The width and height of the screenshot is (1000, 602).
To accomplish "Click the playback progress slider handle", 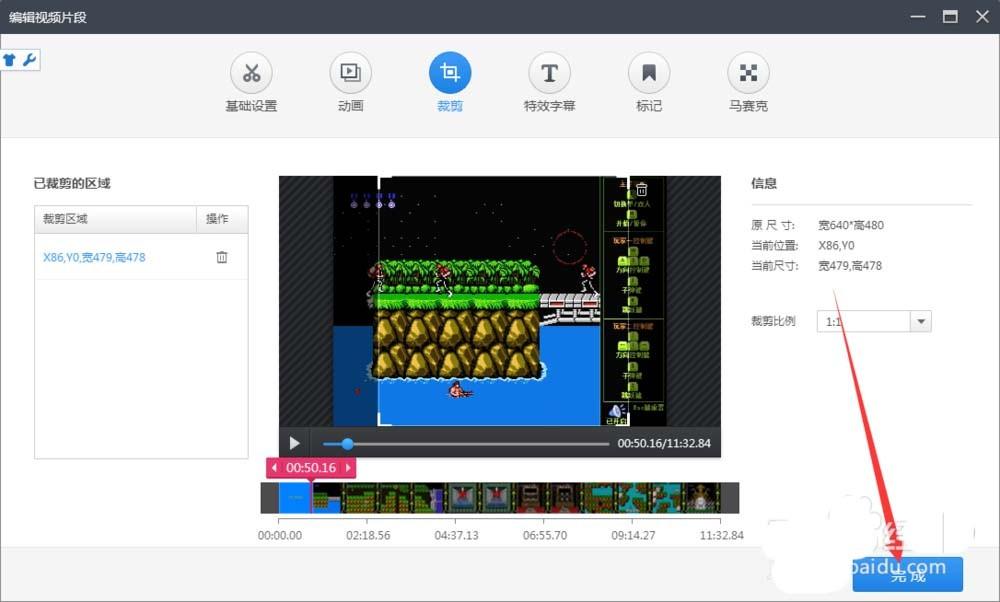I will point(346,443).
